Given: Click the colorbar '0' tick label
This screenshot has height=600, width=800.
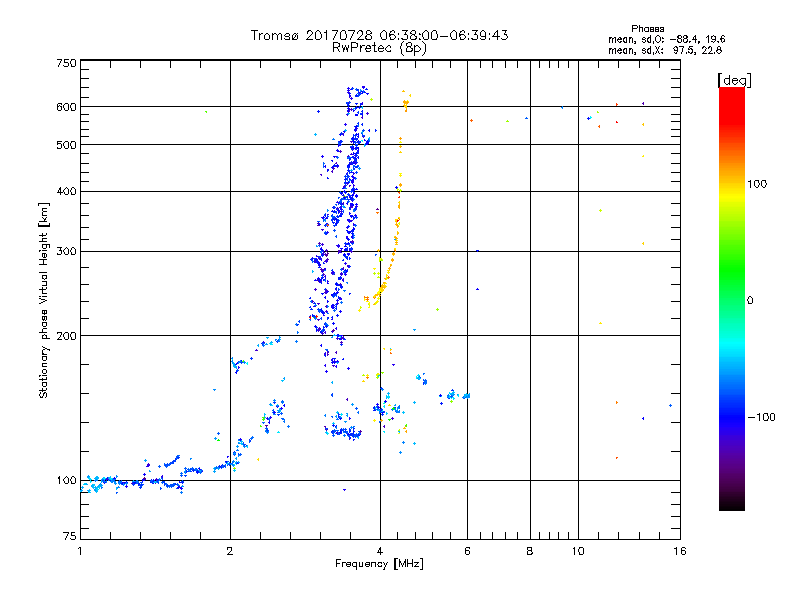Looking at the screenshot, I should click(x=750, y=301).
